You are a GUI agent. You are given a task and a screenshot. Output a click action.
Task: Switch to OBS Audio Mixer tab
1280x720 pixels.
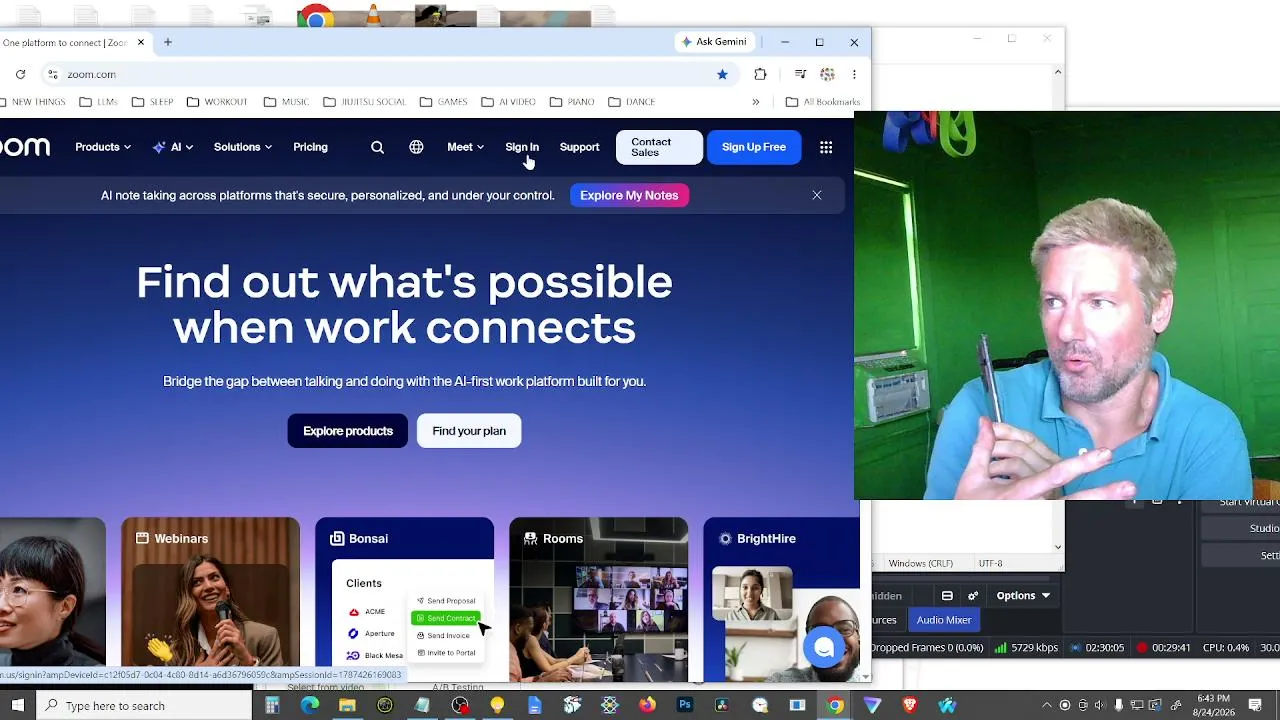coord(944,620)
